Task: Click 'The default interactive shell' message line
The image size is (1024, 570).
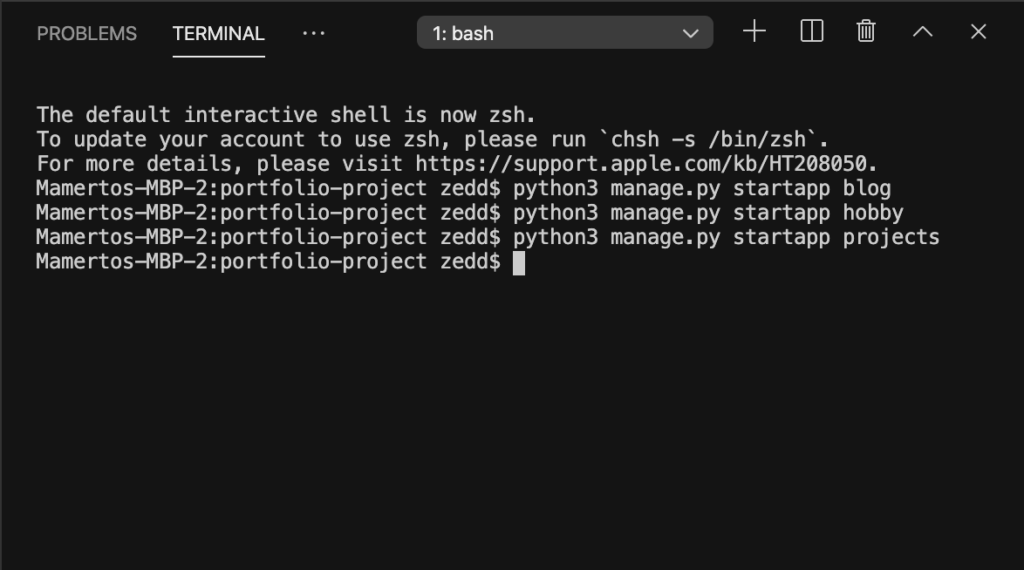Action: [x=286, y=115]
